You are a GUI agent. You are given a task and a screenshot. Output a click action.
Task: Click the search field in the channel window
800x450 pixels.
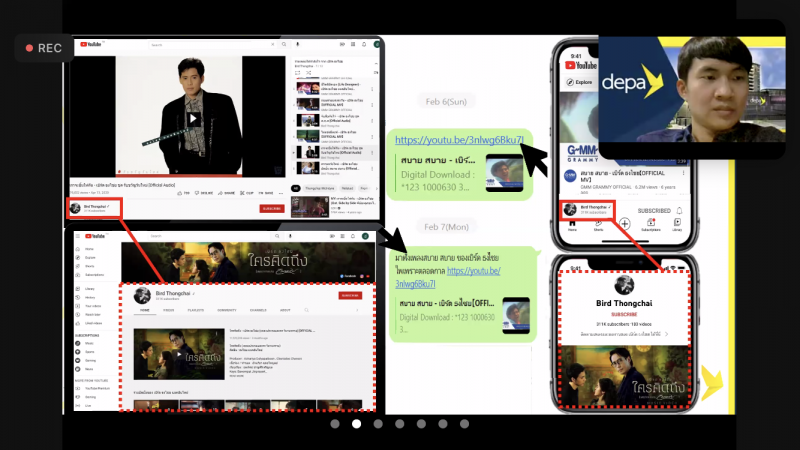point(210,236)
